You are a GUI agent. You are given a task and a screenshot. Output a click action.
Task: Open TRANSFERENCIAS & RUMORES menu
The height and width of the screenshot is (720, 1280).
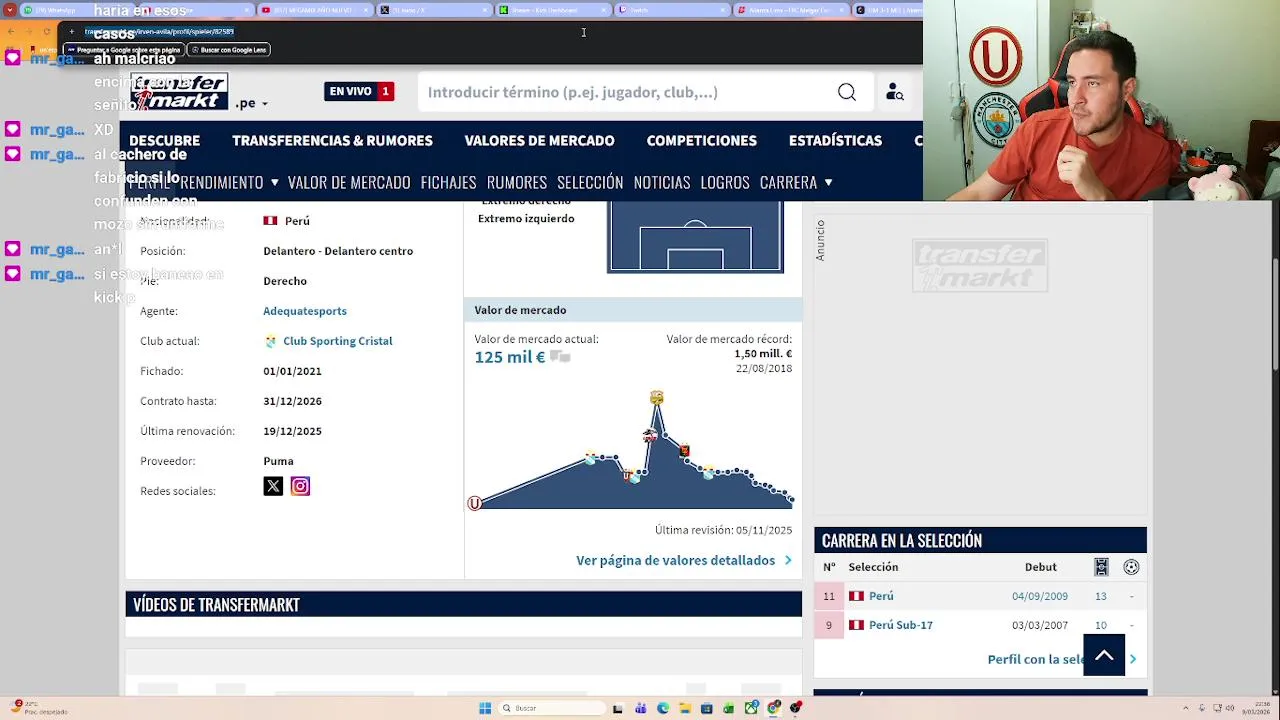pos(332,141)
